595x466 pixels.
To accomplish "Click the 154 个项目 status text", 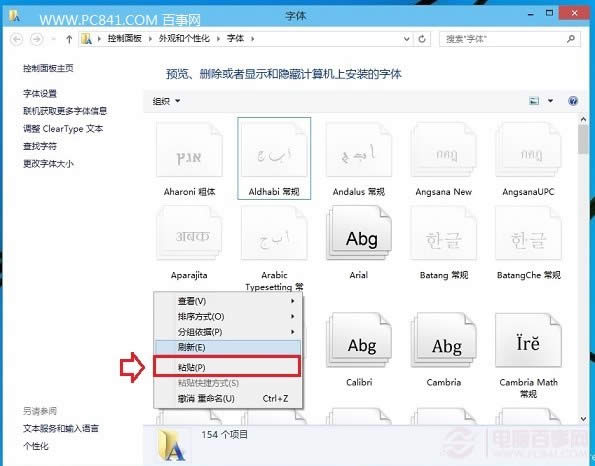I will tap(225, 435).
